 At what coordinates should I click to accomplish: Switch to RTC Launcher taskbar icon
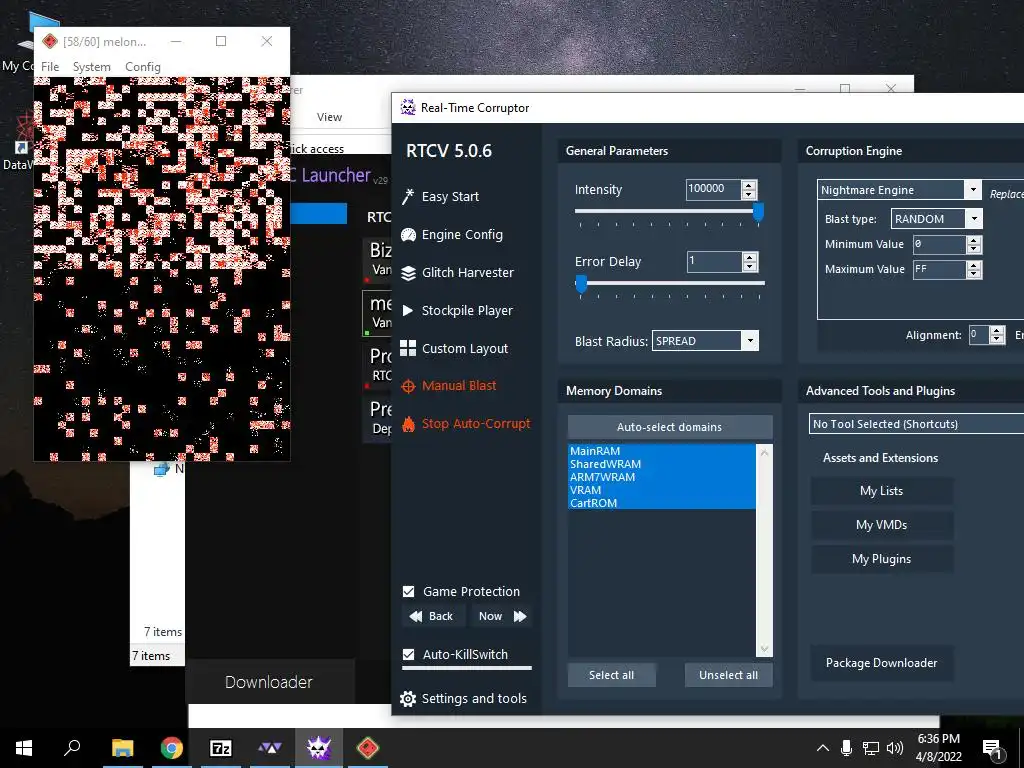tap(270, 748)
